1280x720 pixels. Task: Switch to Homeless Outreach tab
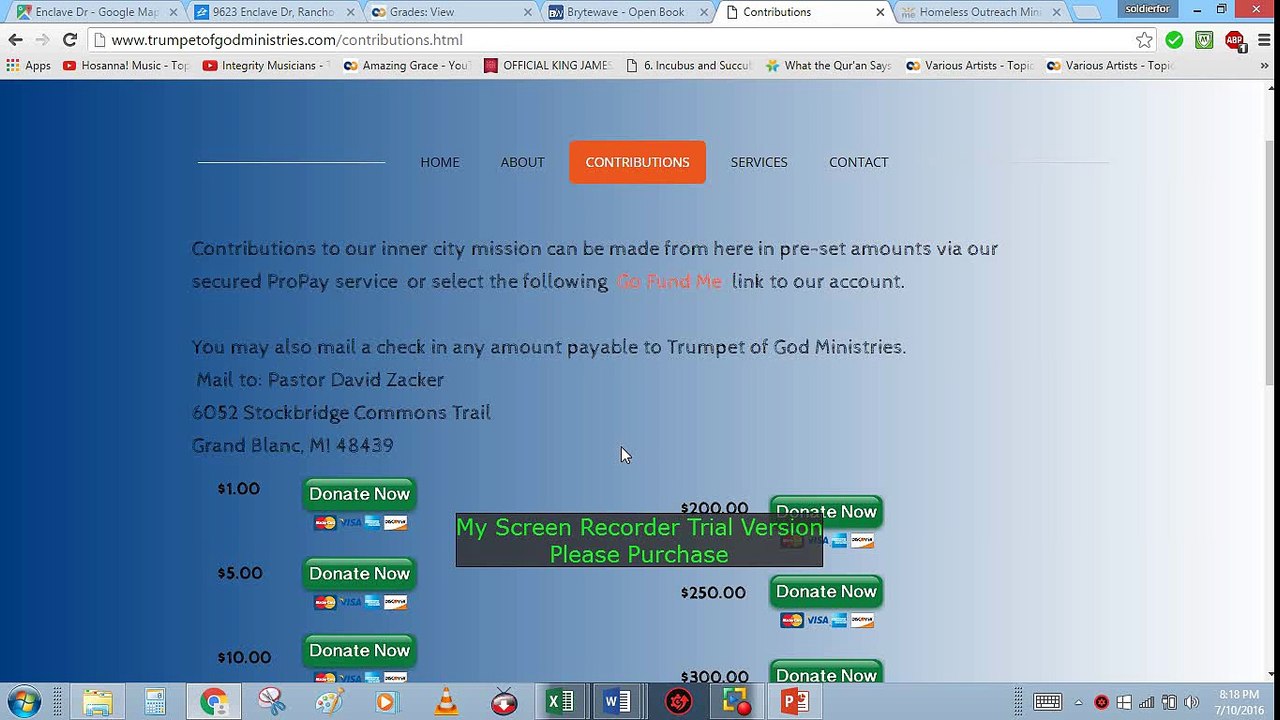(980, 12)
